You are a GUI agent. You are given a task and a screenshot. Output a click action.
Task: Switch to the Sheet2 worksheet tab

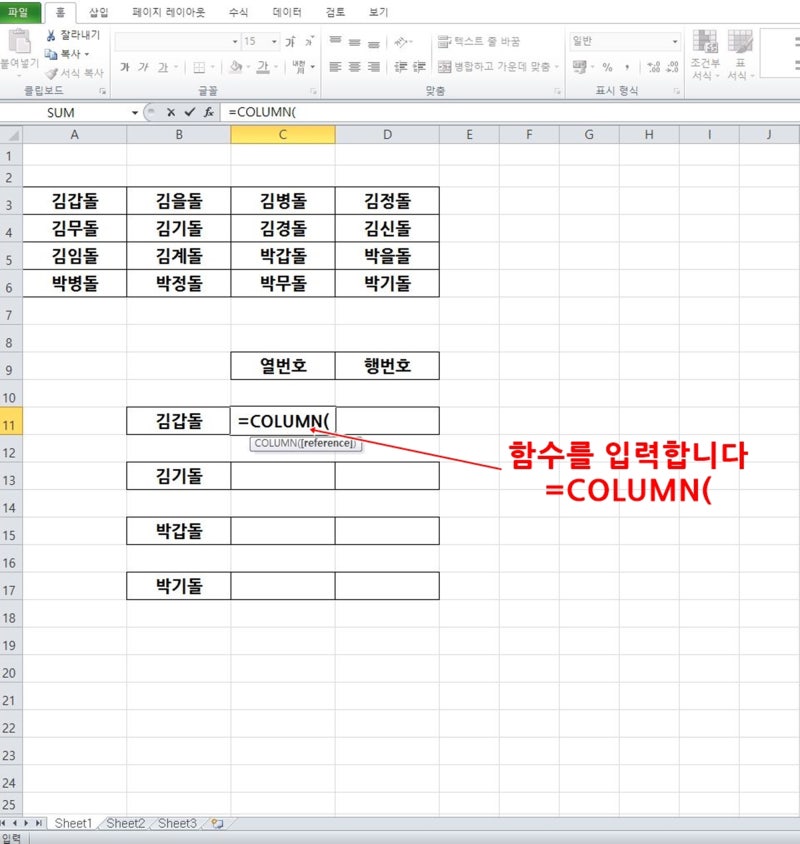[x=125, y=823]
